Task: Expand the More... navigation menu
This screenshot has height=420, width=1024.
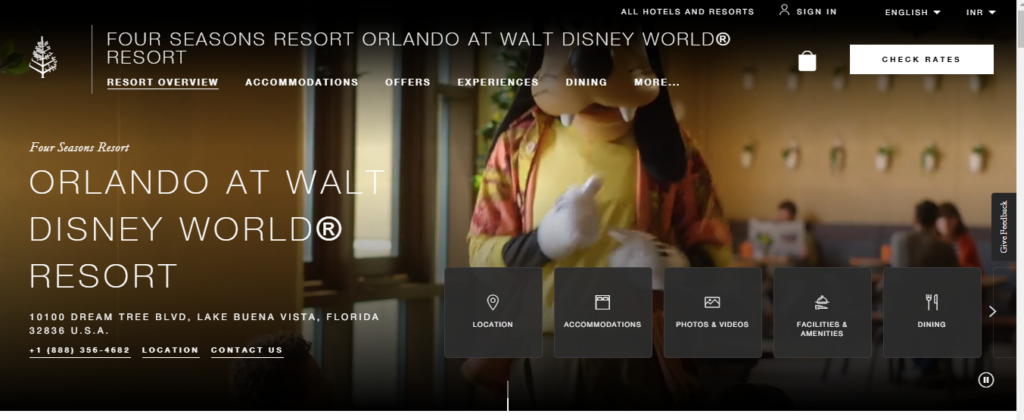Action: click(x=657, y=82)
